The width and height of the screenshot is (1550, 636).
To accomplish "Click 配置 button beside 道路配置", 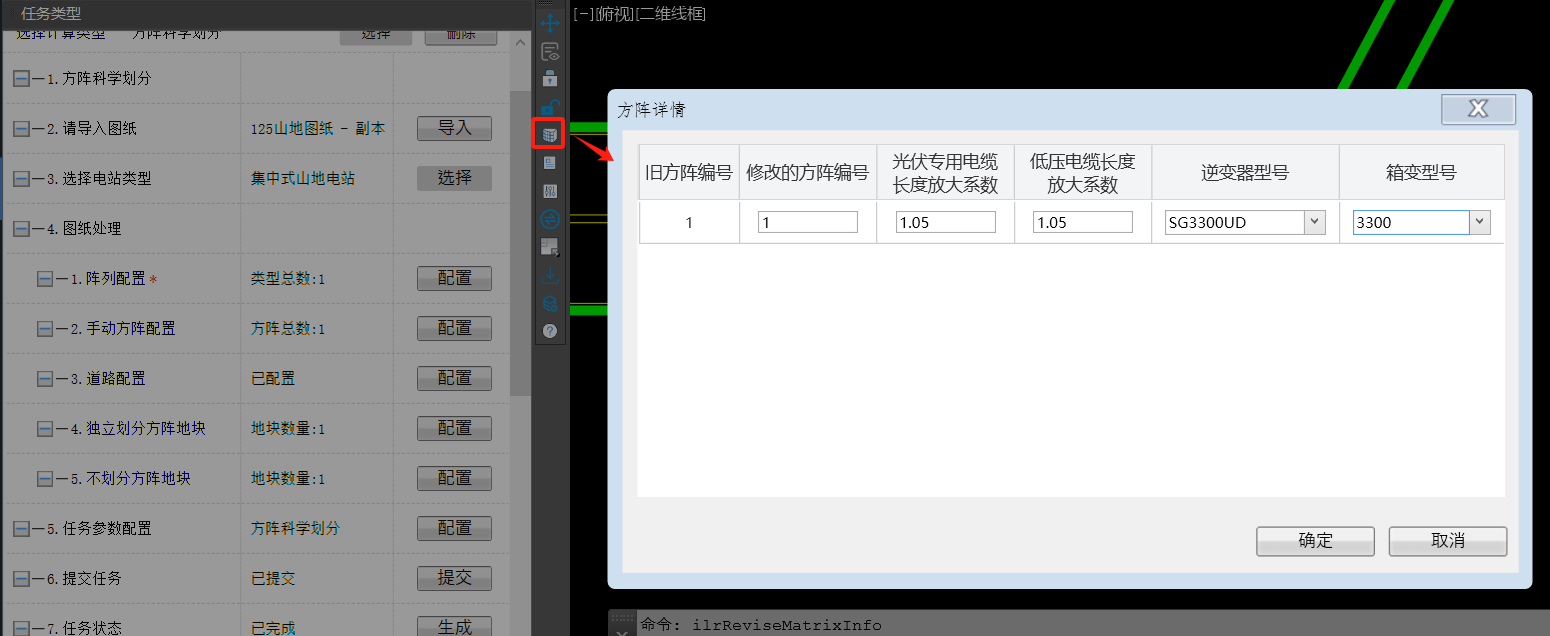I will tap(454, 378).
